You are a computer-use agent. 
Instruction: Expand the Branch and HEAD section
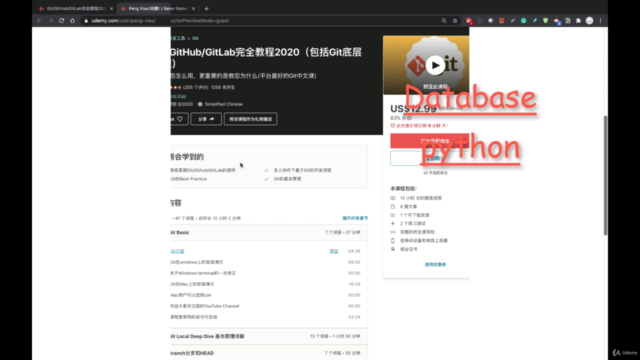click(269, 353)
